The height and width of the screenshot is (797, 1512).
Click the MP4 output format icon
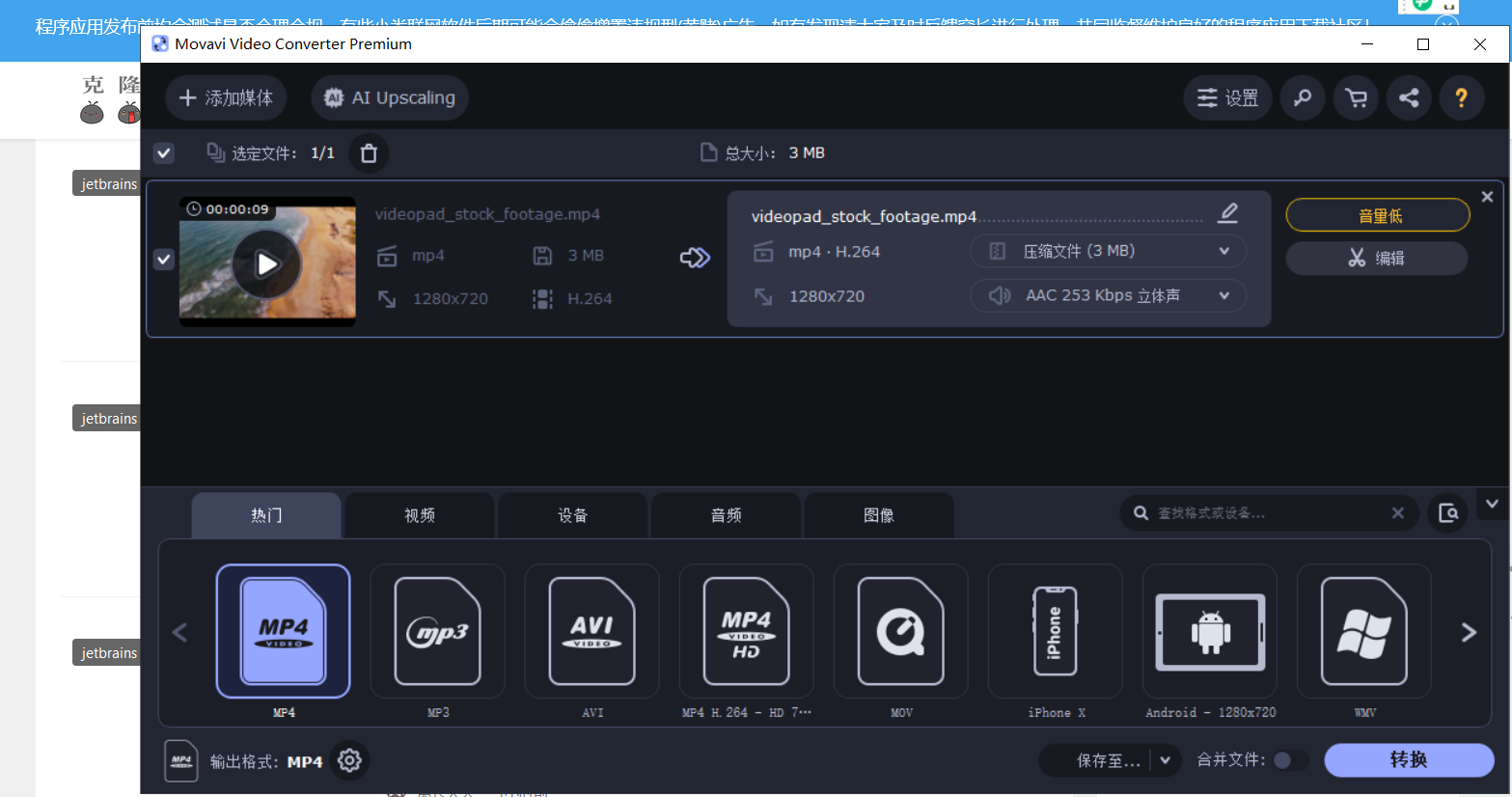click(x=181, y=760)
